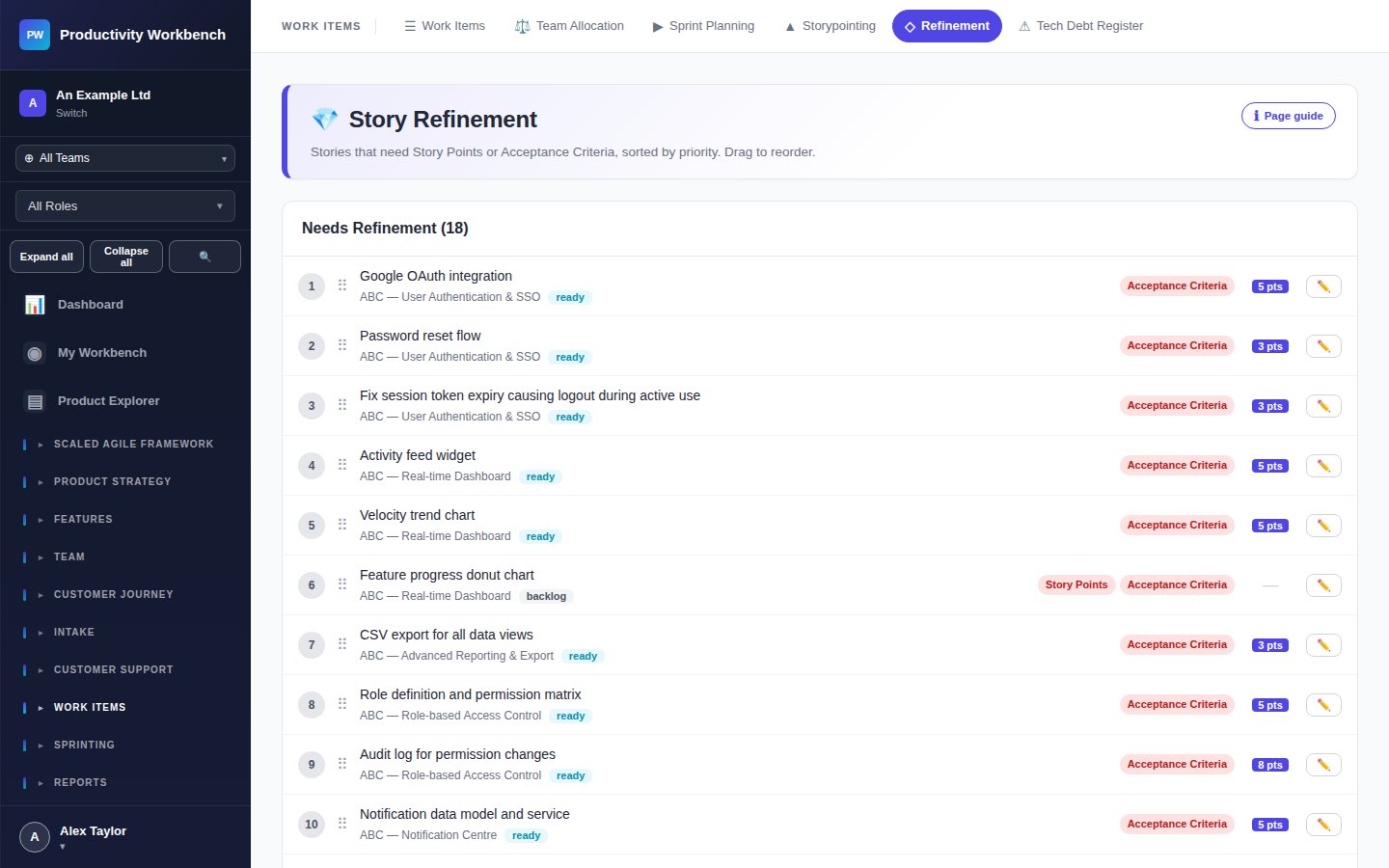Click the Needs Refinement (18) heading

[385, 229]
